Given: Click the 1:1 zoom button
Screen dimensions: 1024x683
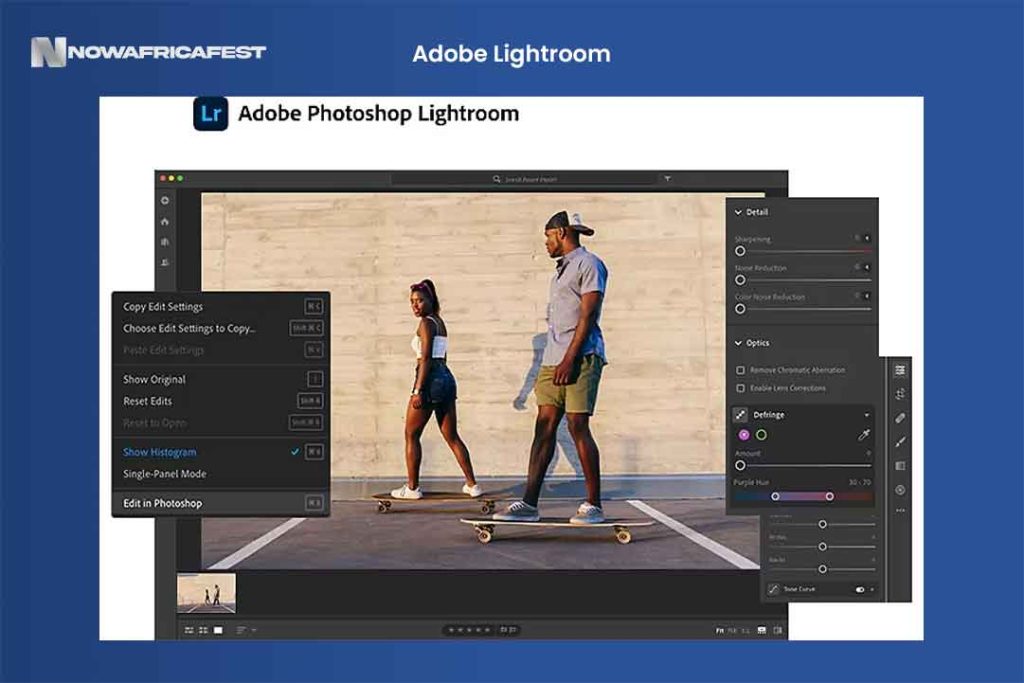Looking at the screenshot, I should click(x=745, y=631).
